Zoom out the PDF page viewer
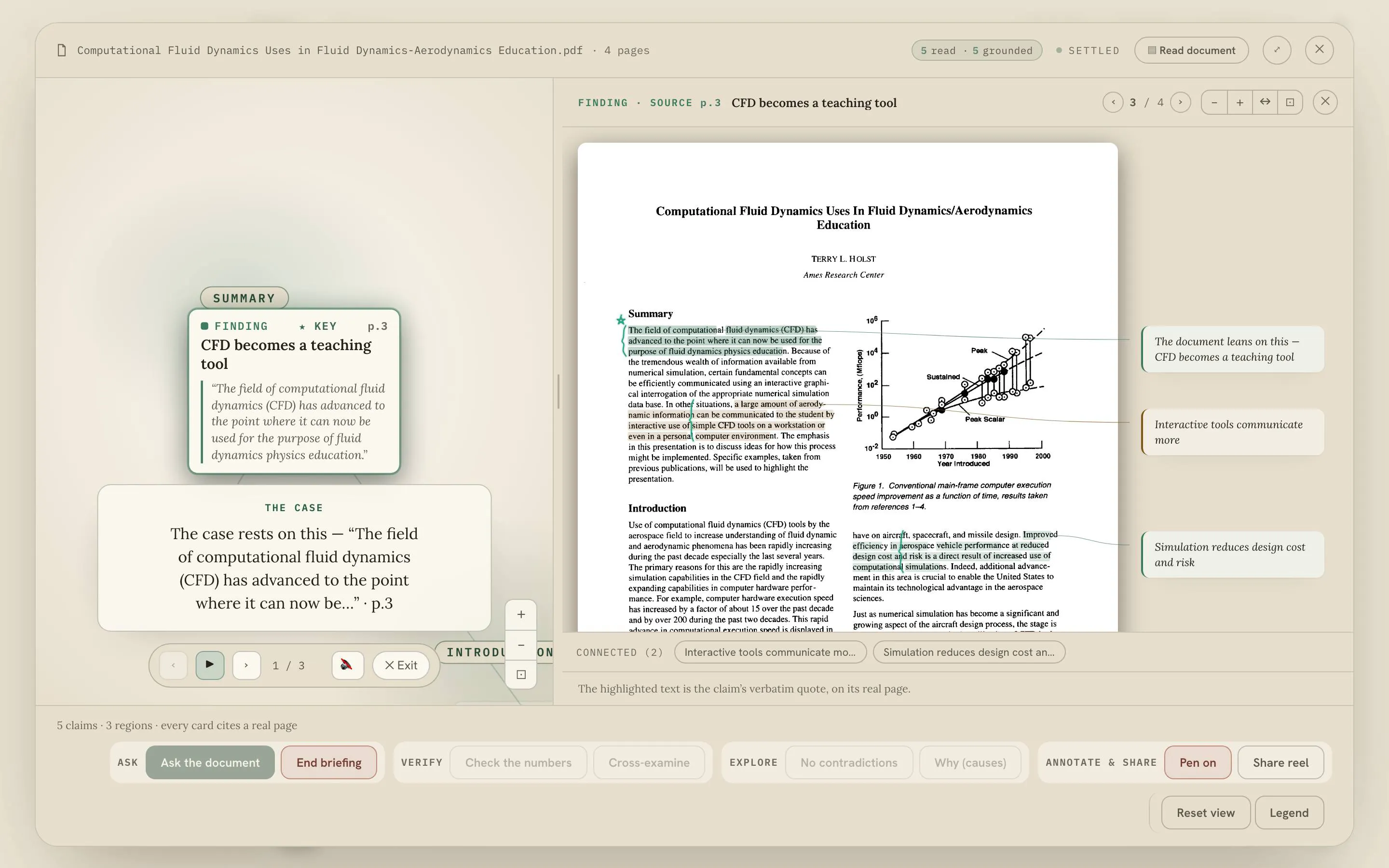 pyautogui.click(x=1214, y=102)
